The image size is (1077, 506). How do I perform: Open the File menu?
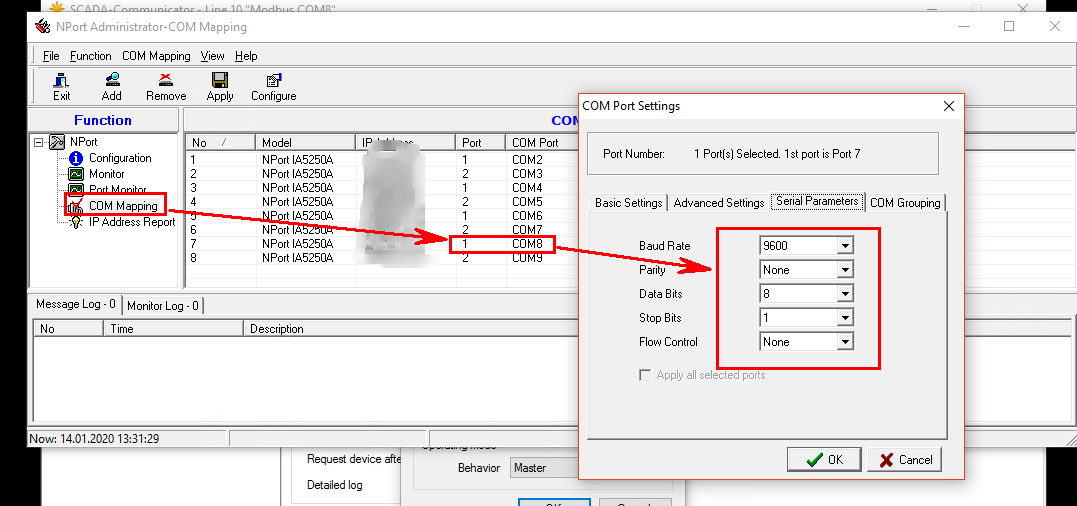tap(51, 56)
